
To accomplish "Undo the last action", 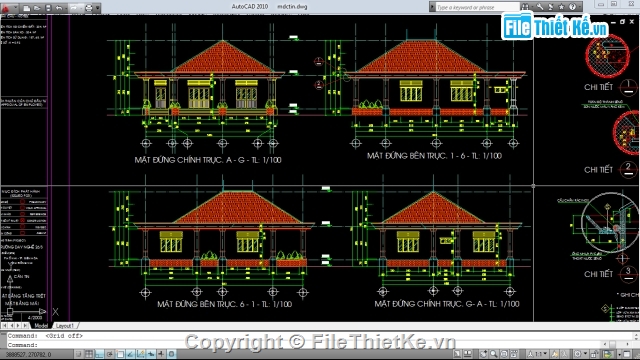I will (x=59, y=8).
